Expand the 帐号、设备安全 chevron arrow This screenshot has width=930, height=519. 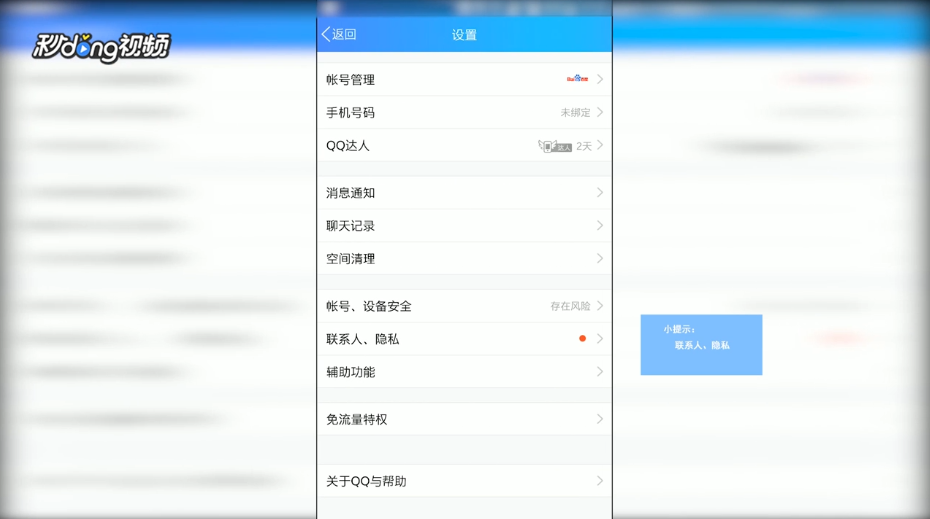(x=600, y=305)
